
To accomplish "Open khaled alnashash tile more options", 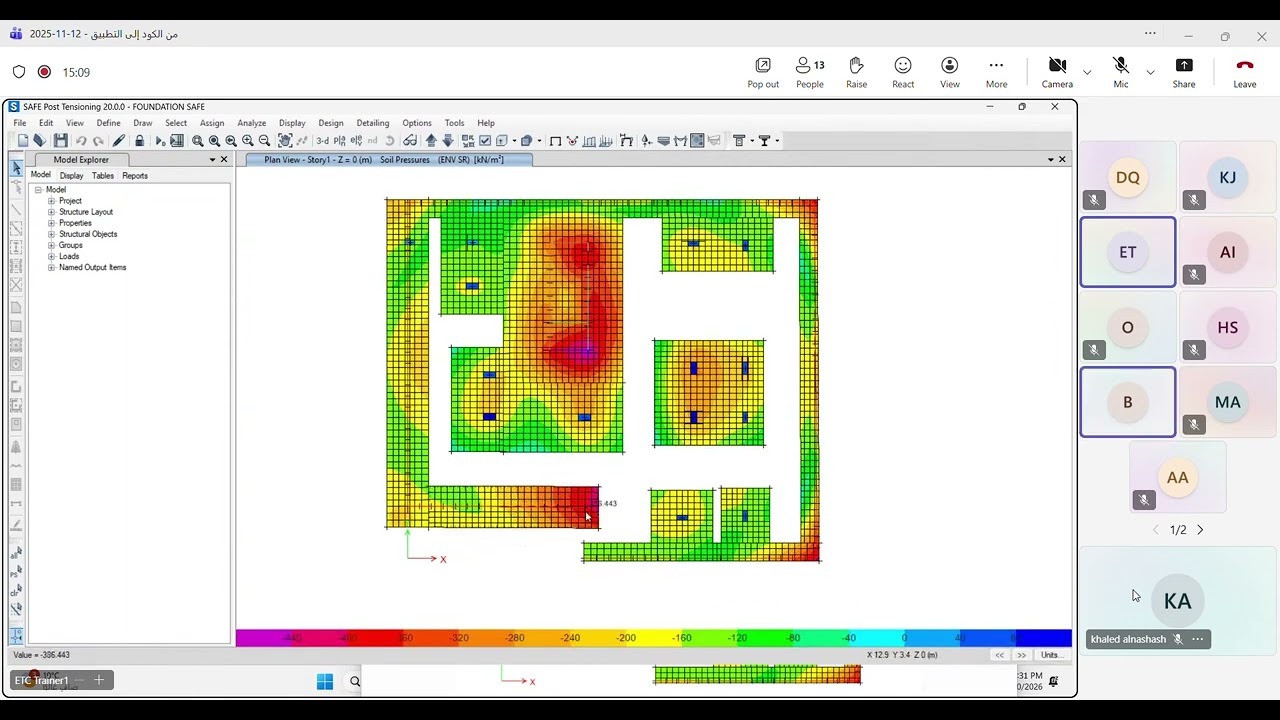I will tap(1197, 639).
